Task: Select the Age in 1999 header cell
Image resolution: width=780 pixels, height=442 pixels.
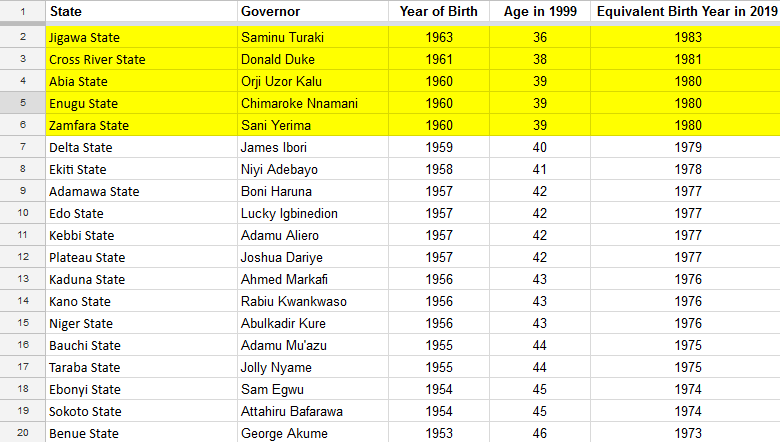Action: (540, 11)
